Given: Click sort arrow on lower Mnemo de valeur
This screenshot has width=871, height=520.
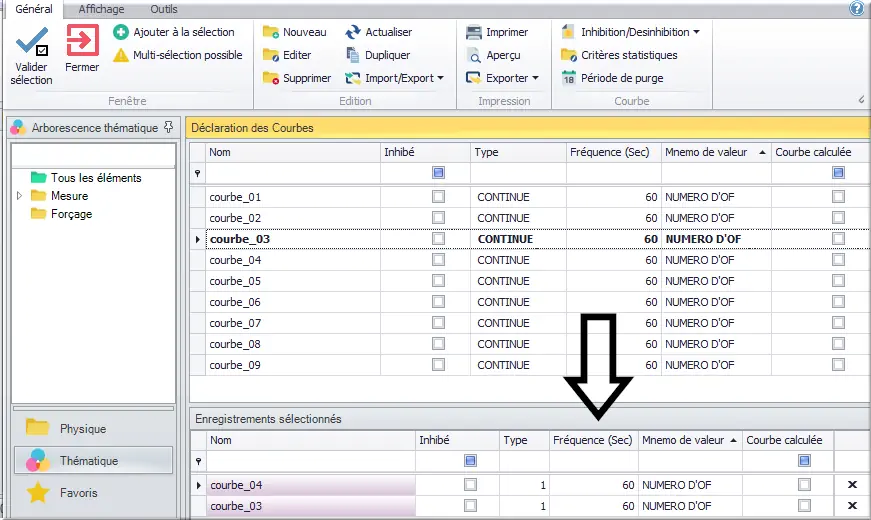Looking at the screenshot, I should tap(733, 441).
